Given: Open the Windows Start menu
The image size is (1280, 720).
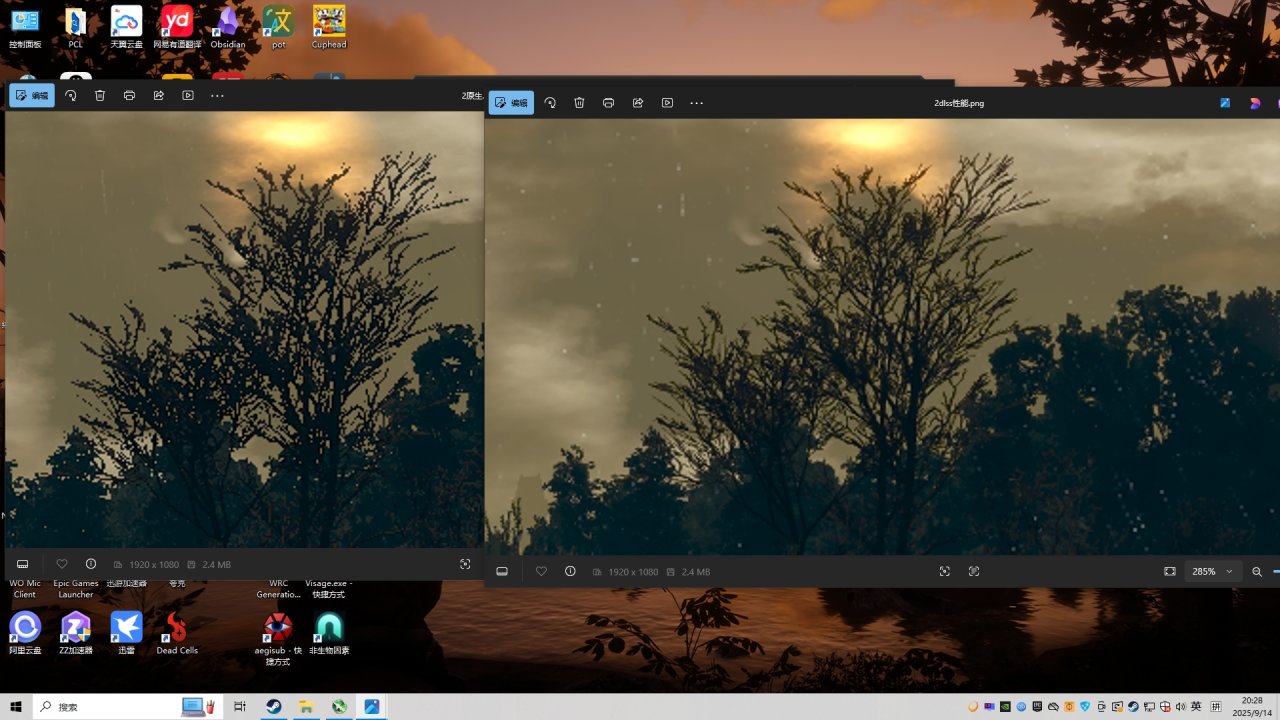Looking at the screenshot, I should [x=16, y=707].
